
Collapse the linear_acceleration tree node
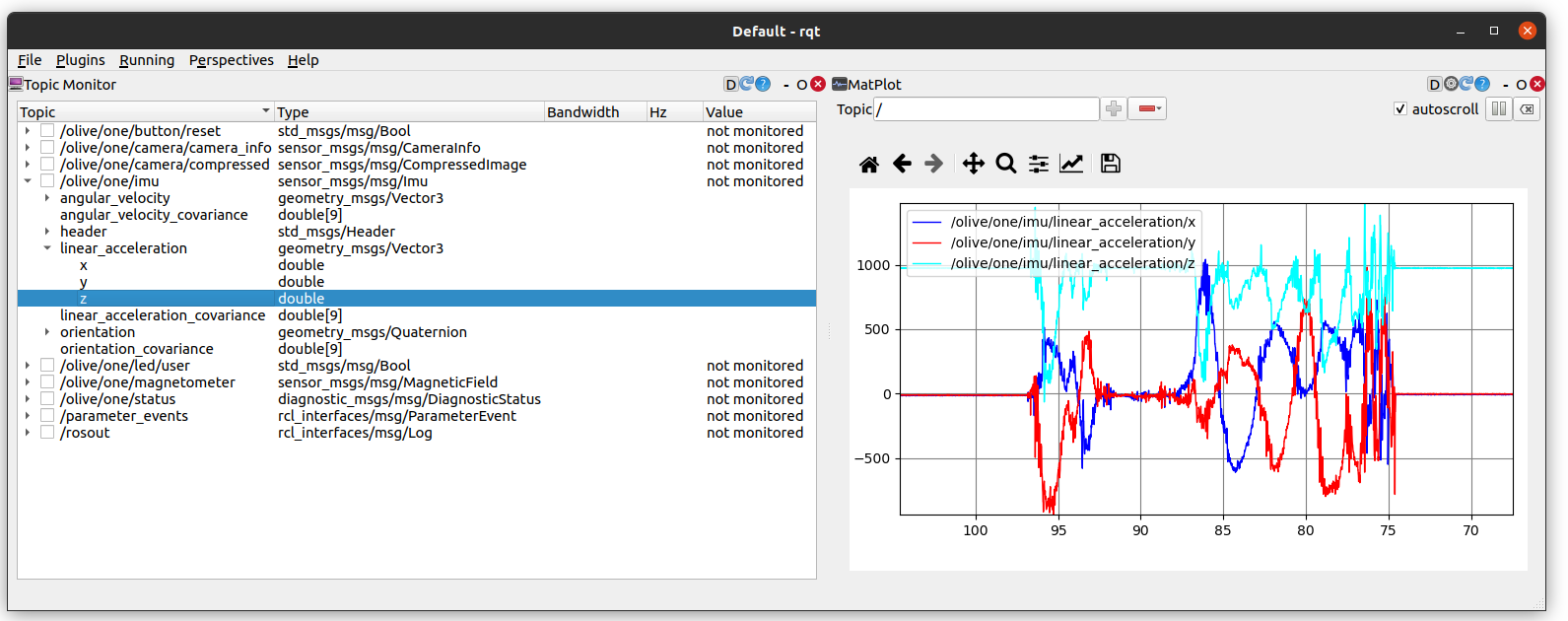(x=47, y=248)
